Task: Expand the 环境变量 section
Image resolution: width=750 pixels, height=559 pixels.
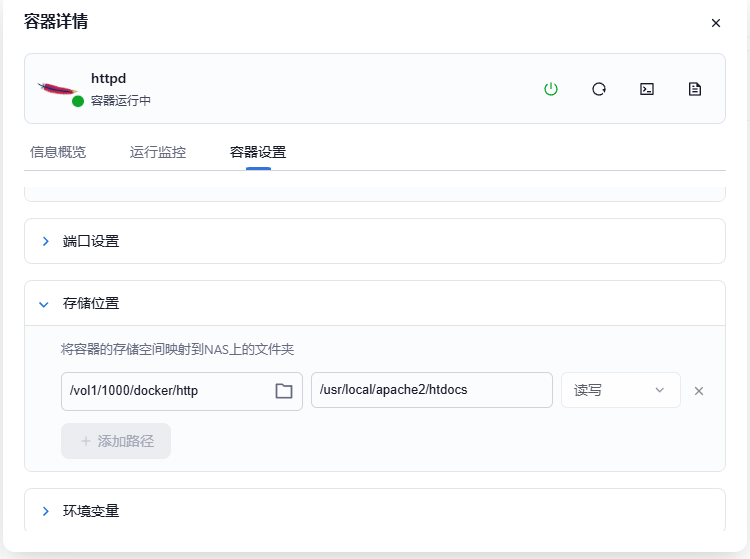Action: pos(375,511)
